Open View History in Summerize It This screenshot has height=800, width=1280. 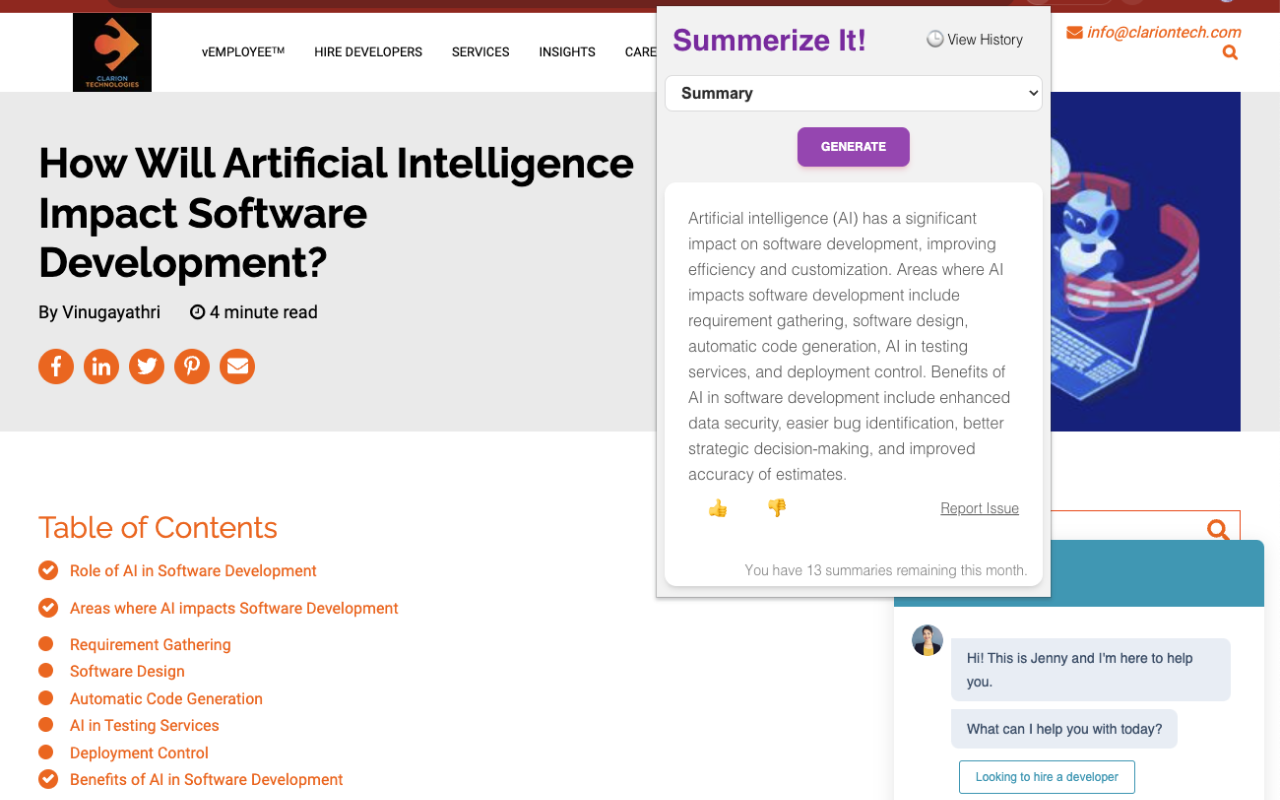pyautogui.click(x=975, y=39)
